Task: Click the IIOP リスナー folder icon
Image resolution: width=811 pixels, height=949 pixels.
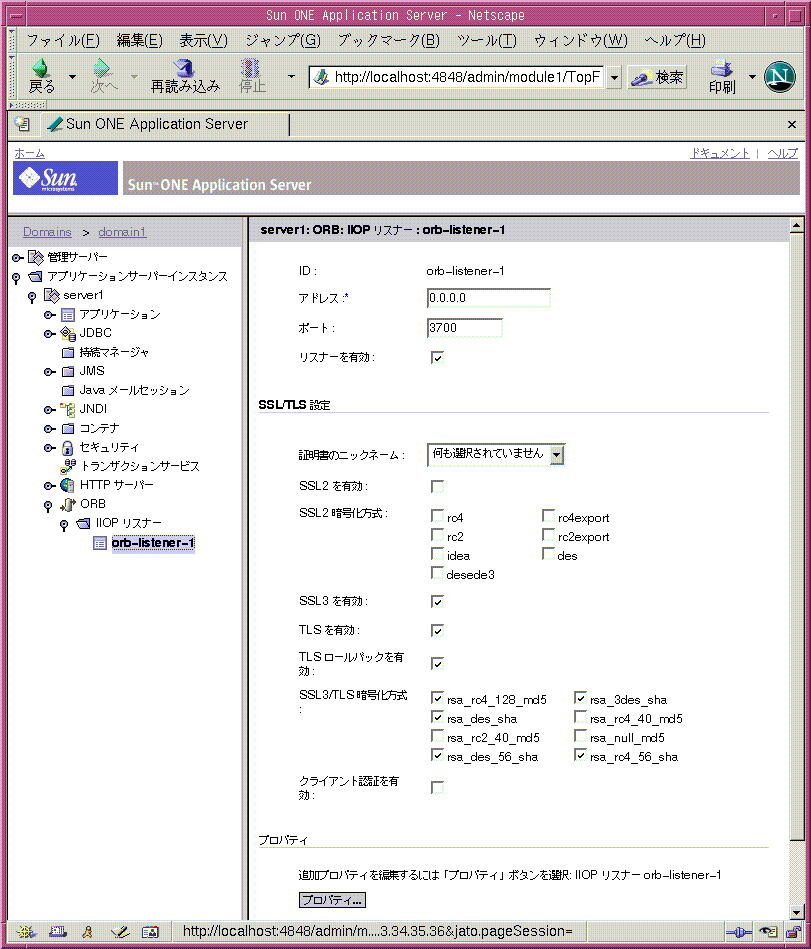Action: 84,524
